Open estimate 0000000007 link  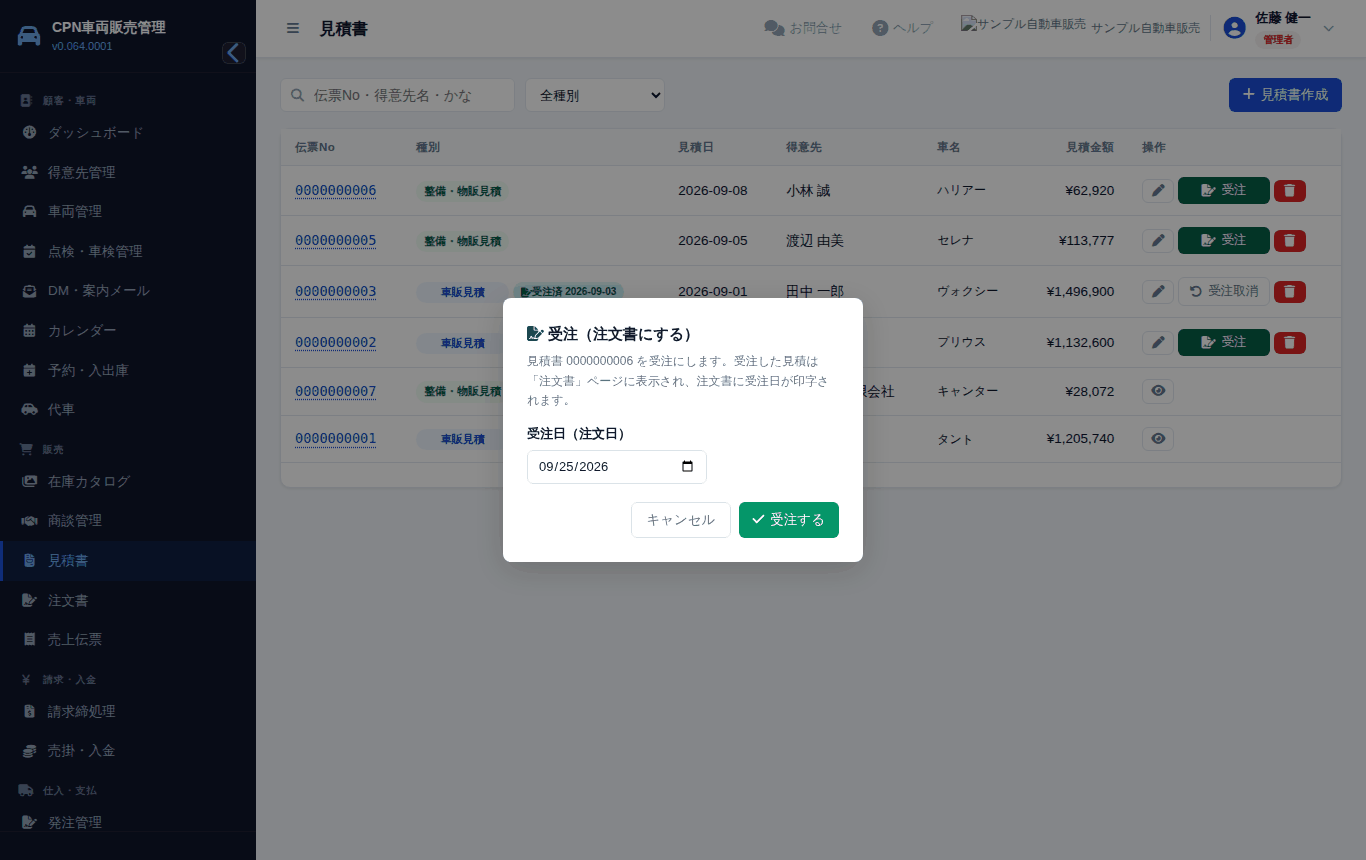(335, 391)
